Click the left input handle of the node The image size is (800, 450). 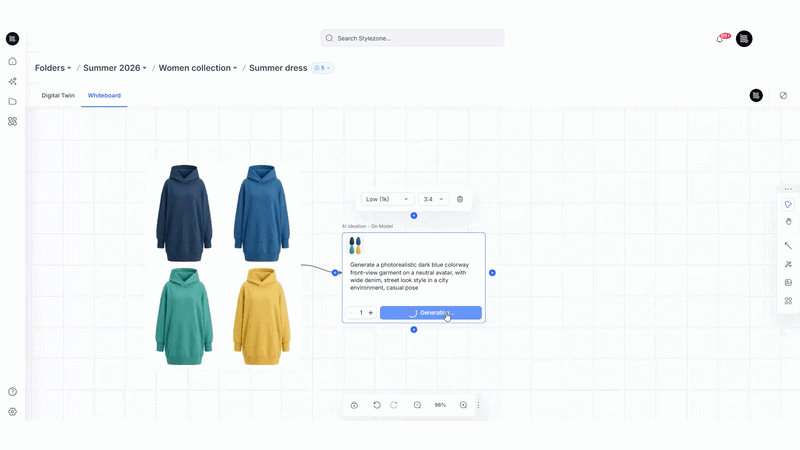335,273
